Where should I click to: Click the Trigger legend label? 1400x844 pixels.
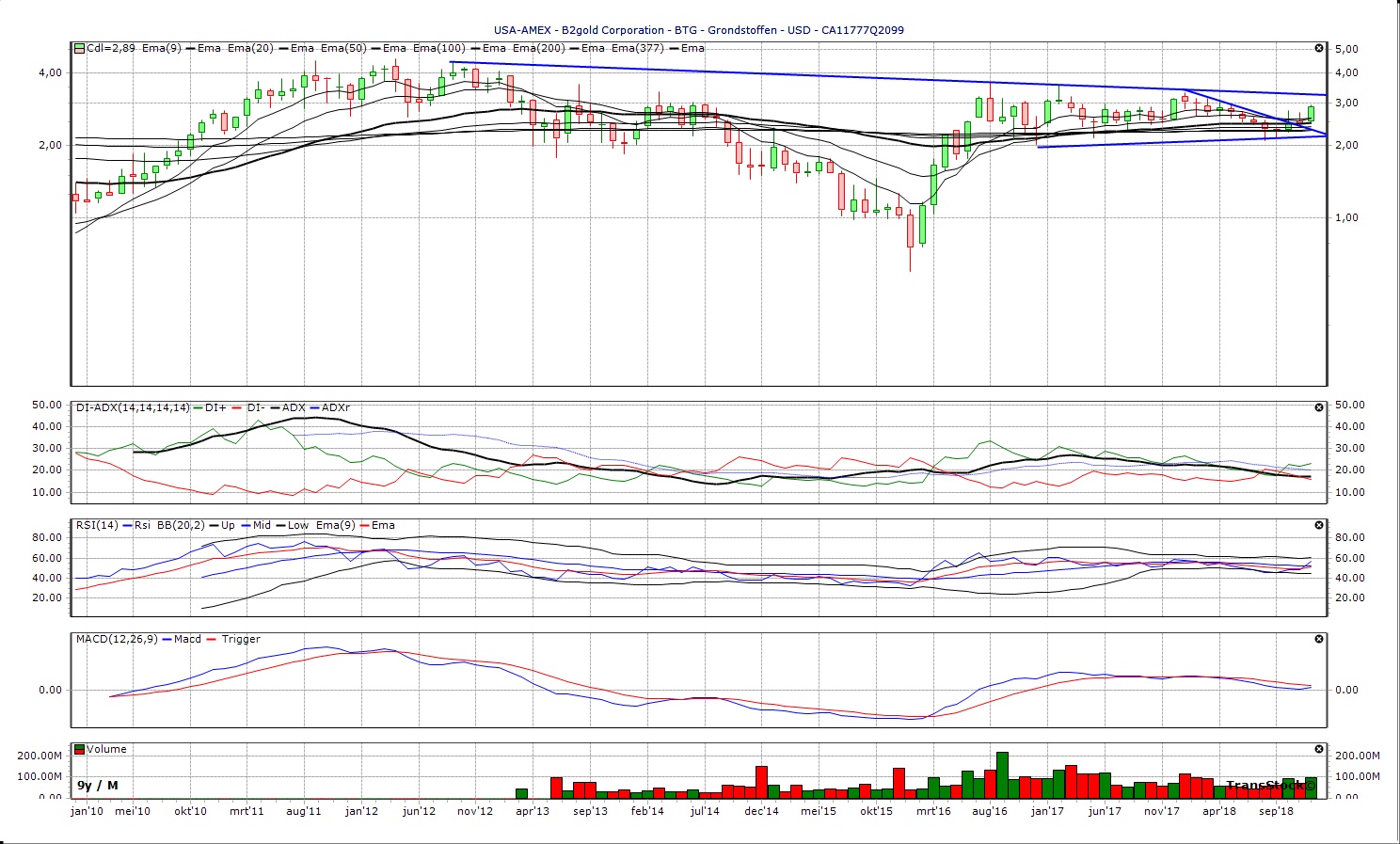click(x=241, y=639)
